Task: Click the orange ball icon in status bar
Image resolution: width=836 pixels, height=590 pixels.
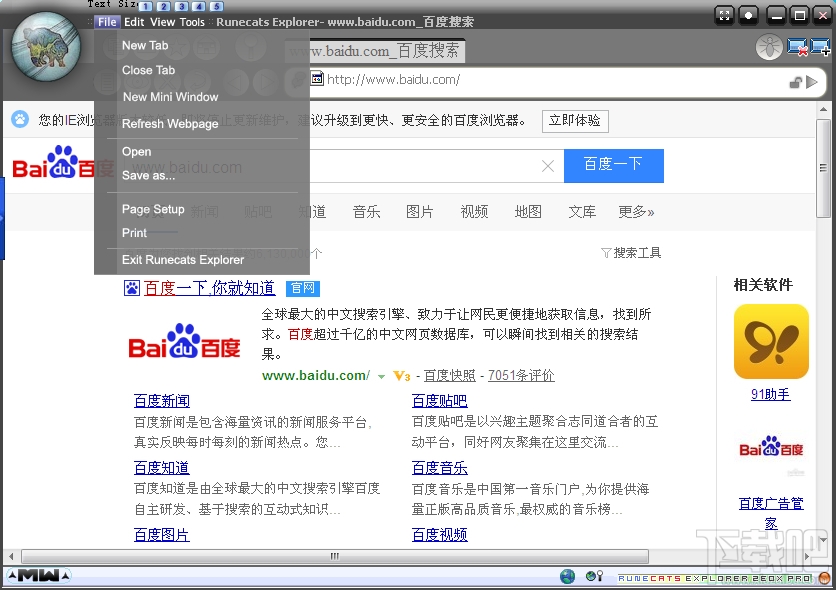Action: point(824,578)
